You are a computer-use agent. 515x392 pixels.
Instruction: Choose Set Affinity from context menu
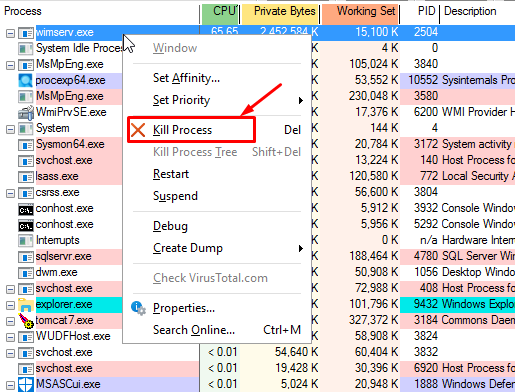pyautogui.click(x=217, y=78)
